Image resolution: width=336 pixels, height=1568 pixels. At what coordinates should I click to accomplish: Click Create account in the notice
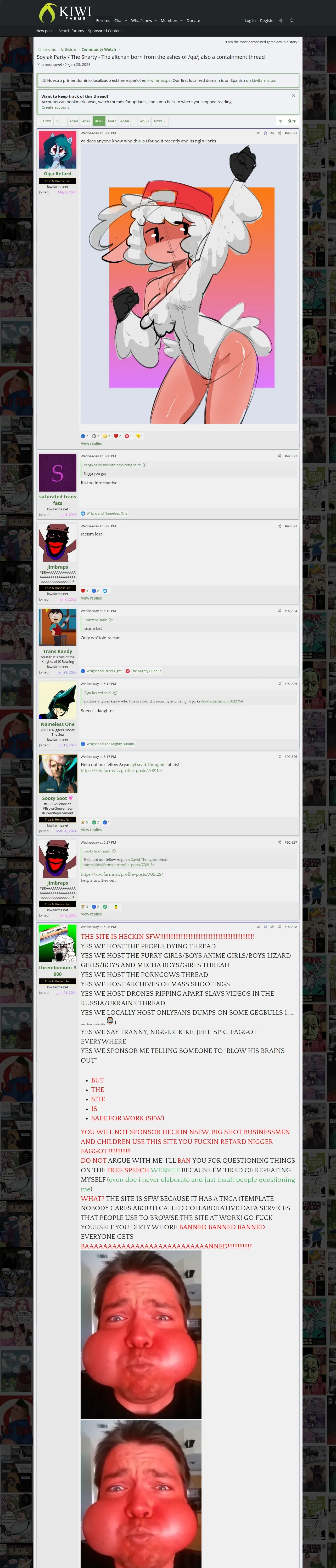pos(55,107)
